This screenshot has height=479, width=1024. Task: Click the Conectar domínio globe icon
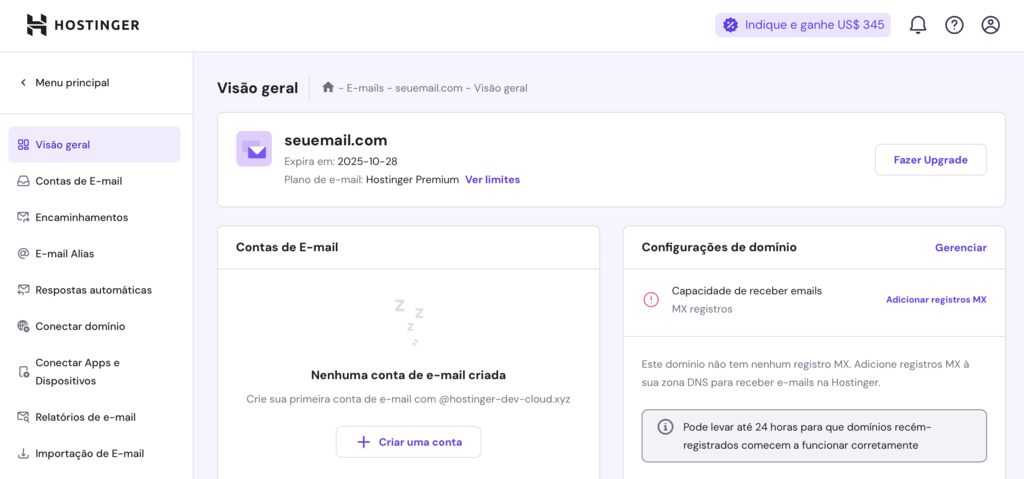(x=23, y=326)
